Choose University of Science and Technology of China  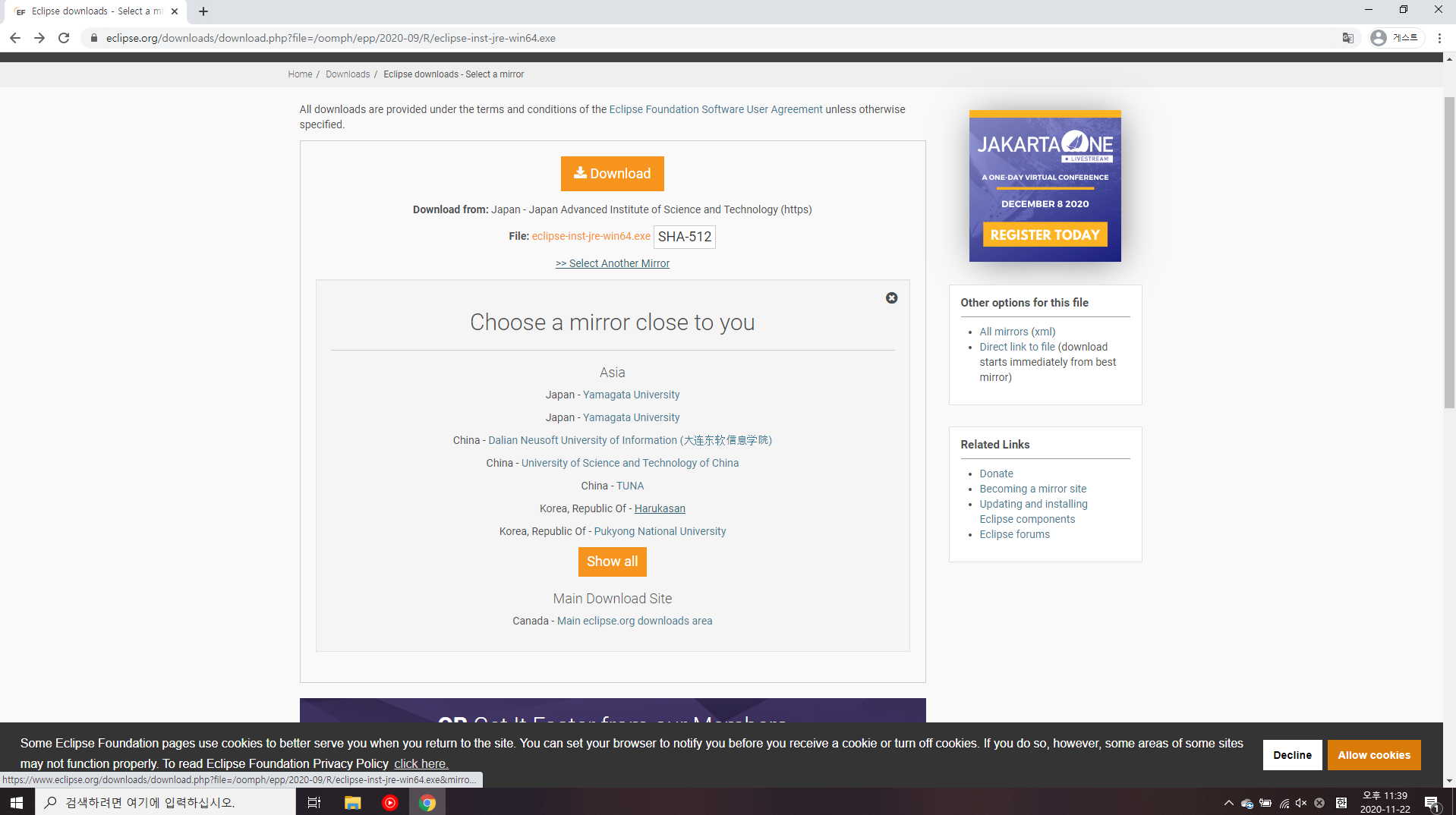[630, 463]
